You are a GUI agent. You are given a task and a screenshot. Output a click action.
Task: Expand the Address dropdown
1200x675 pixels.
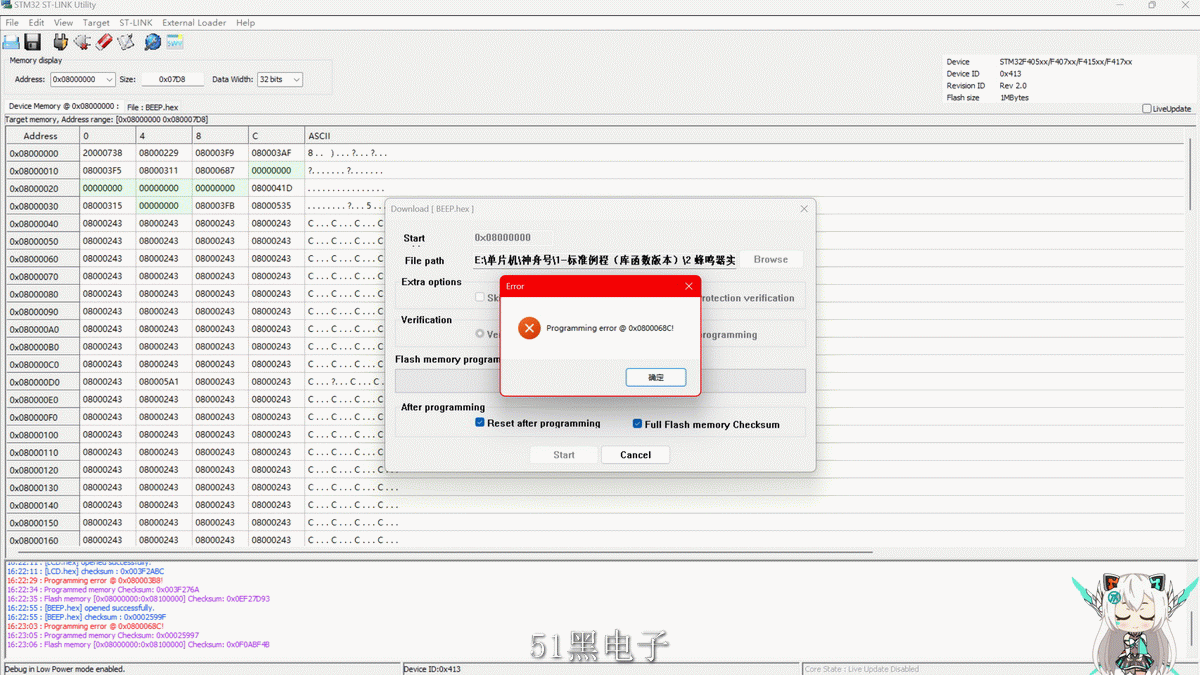109,79
